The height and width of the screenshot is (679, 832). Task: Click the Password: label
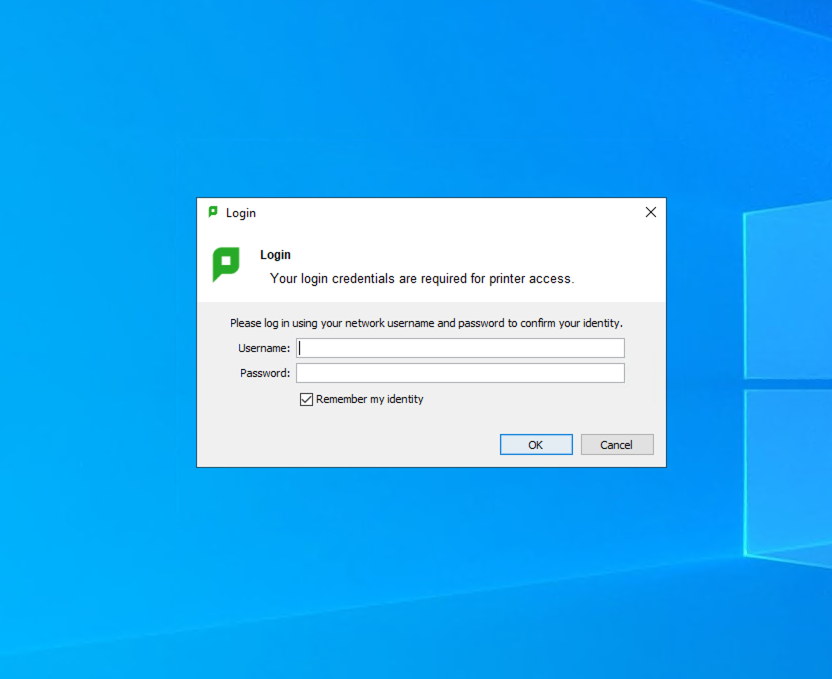265,373
